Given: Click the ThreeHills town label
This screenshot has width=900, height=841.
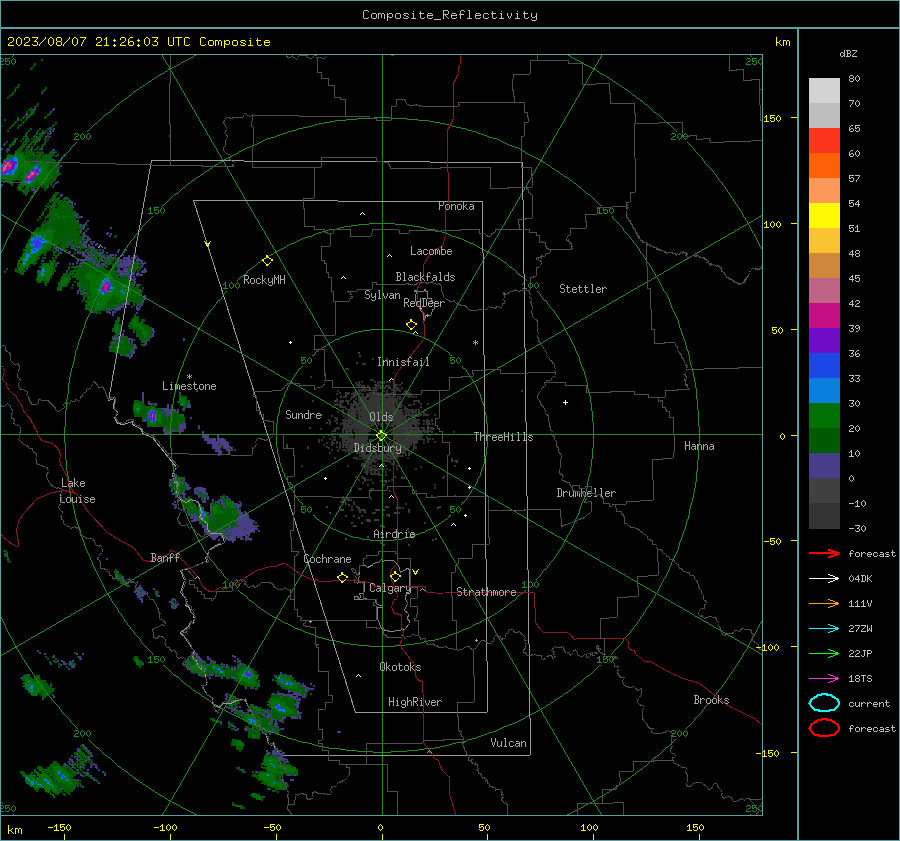Looking at the screenshot, I should click(x=503, y=437).
